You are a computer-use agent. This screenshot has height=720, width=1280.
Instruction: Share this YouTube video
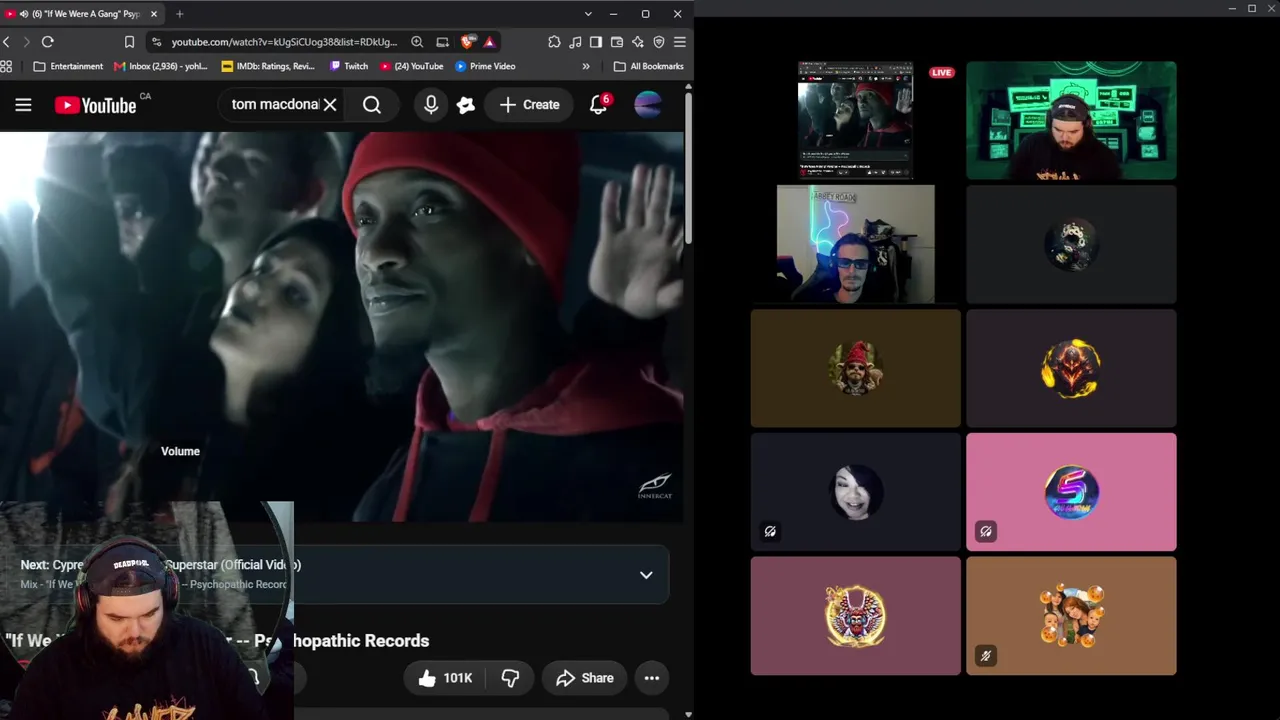click(585, 678)
